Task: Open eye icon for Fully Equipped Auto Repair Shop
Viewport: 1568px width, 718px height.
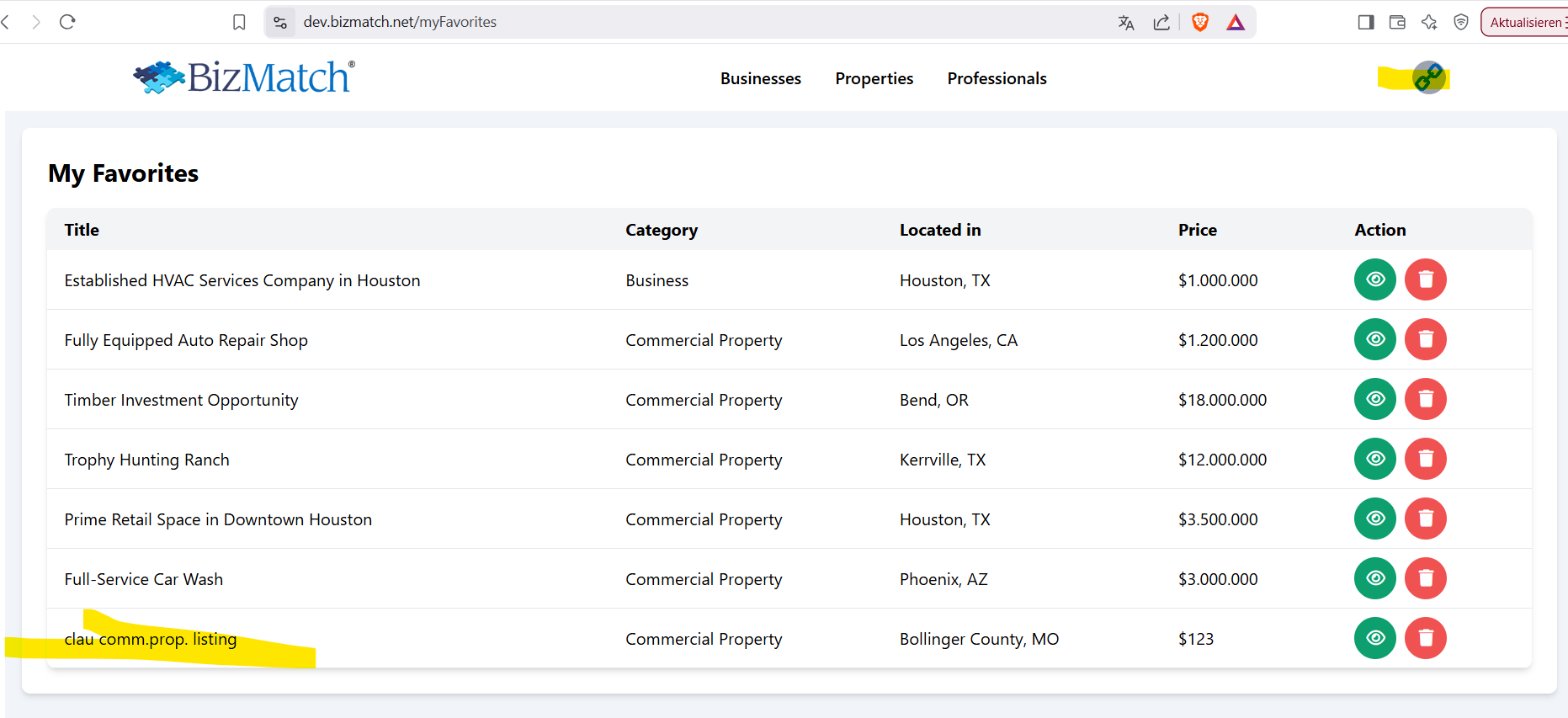Action: 1374,339
